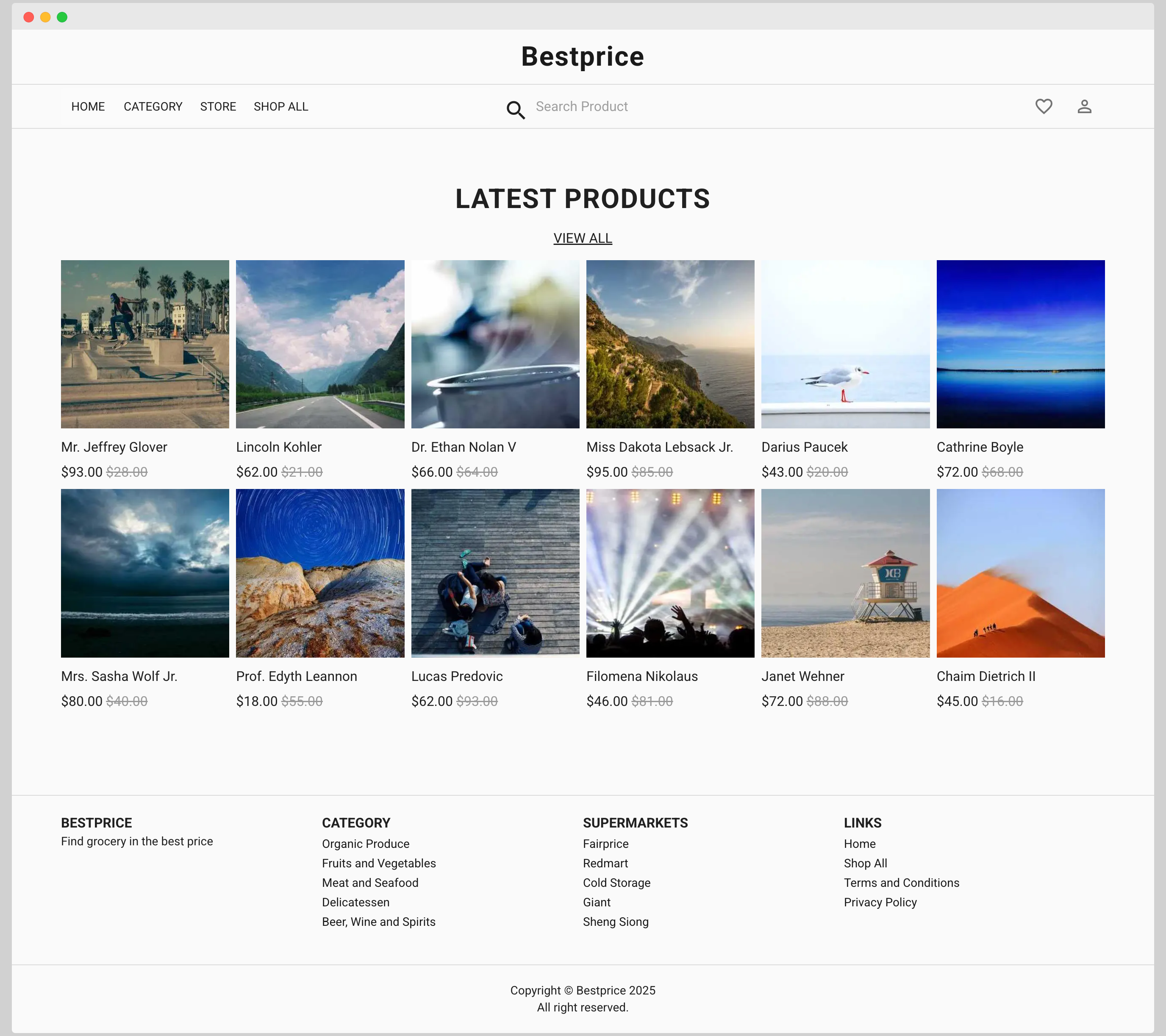Open the CATEGORY menu item

pos(153,107)
